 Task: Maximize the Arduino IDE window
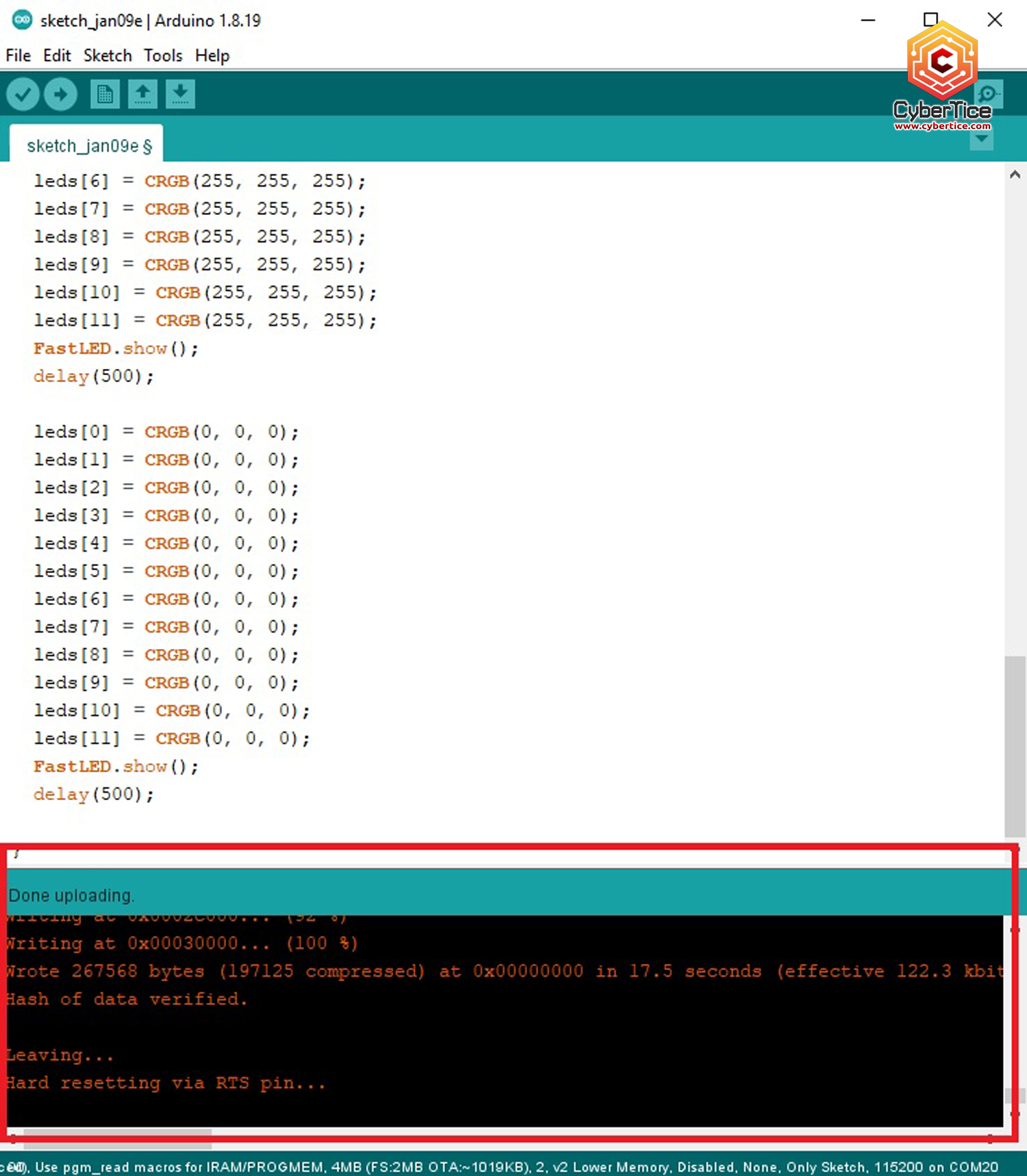(x=930, y=20)
